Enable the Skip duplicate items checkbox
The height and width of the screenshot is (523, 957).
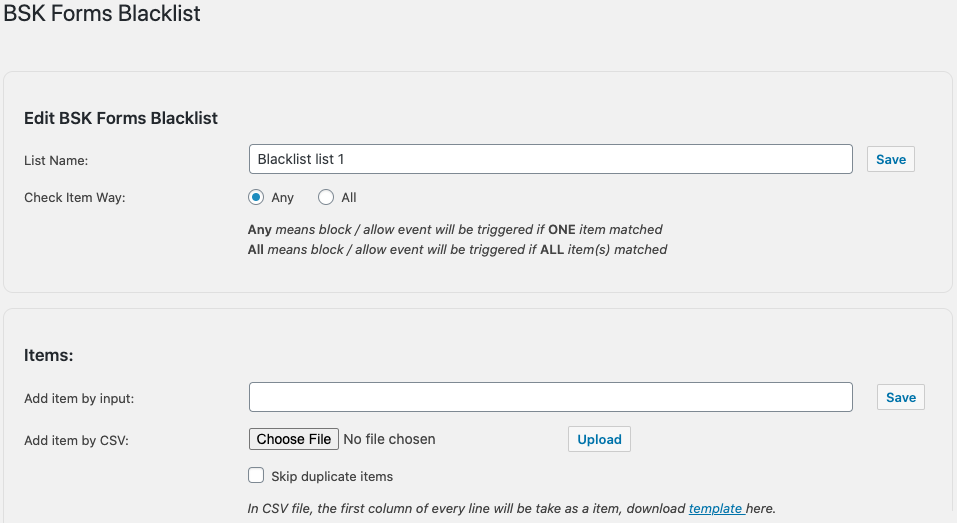pyautogui.click(x=256, y=475)
